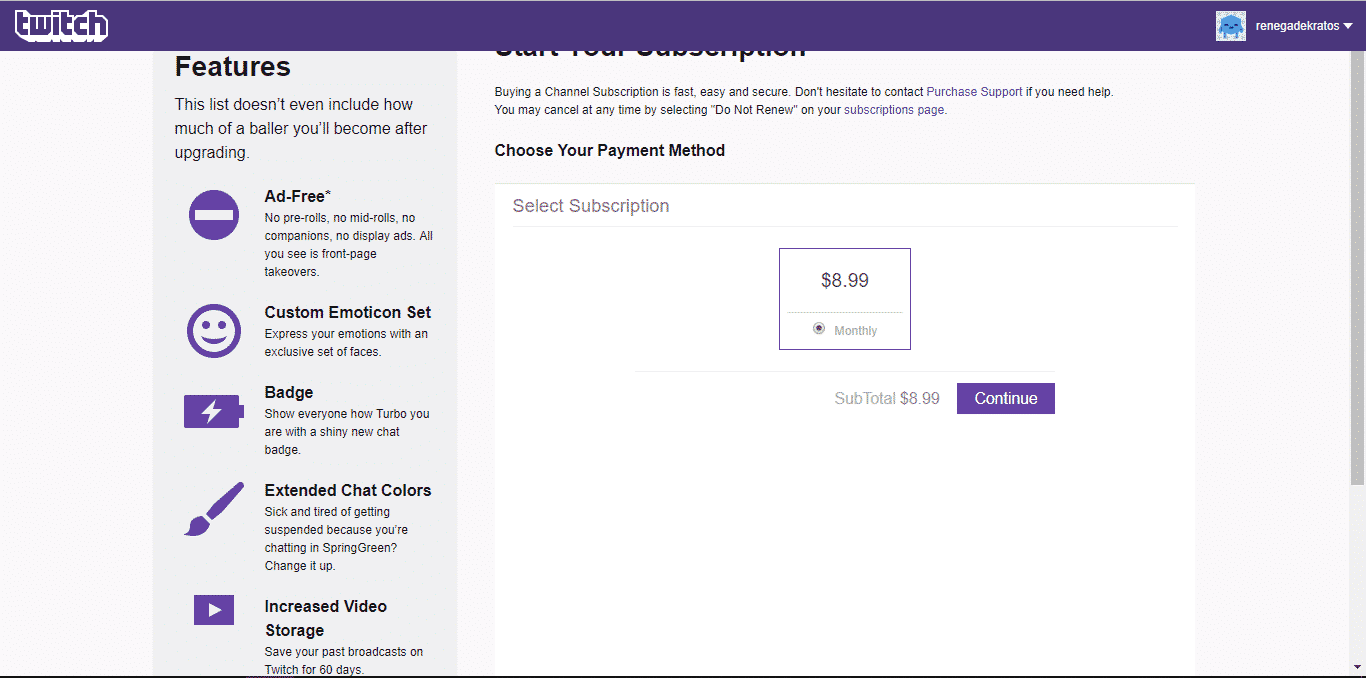Image resolution: width=1366 pixels, height=678 pixels.
Task: Click the Choose Your Payment Method heading
Action: tap(609, 150)
